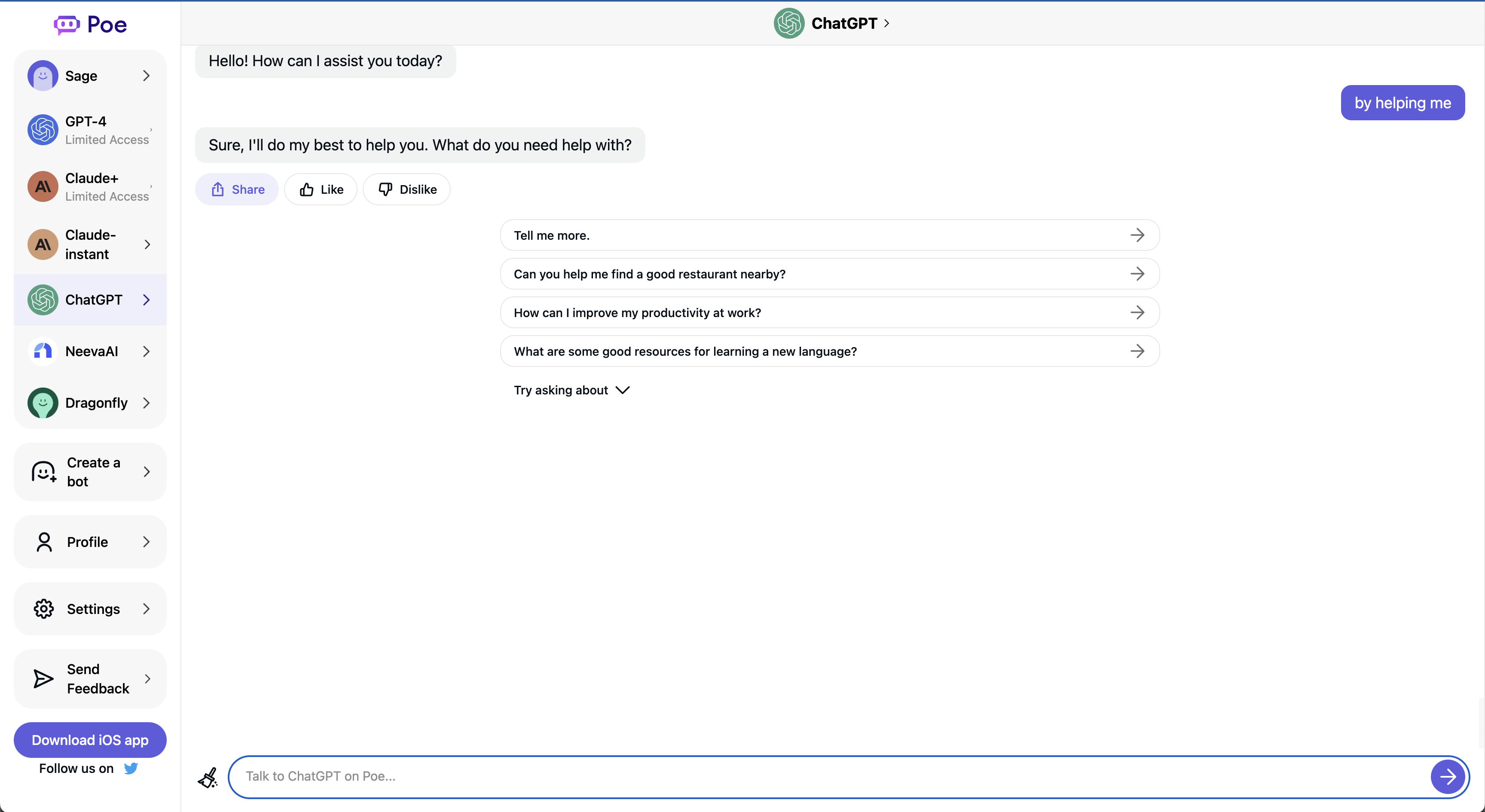Share the ChatGPT response

[237, 189]
